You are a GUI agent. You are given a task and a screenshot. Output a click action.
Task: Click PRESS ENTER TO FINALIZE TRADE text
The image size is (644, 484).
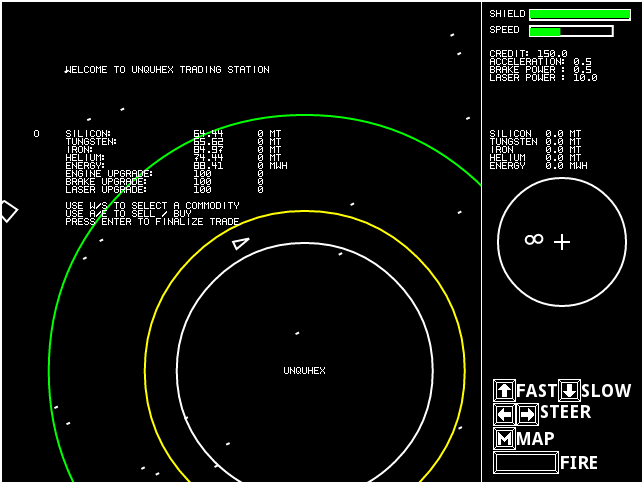152,222
